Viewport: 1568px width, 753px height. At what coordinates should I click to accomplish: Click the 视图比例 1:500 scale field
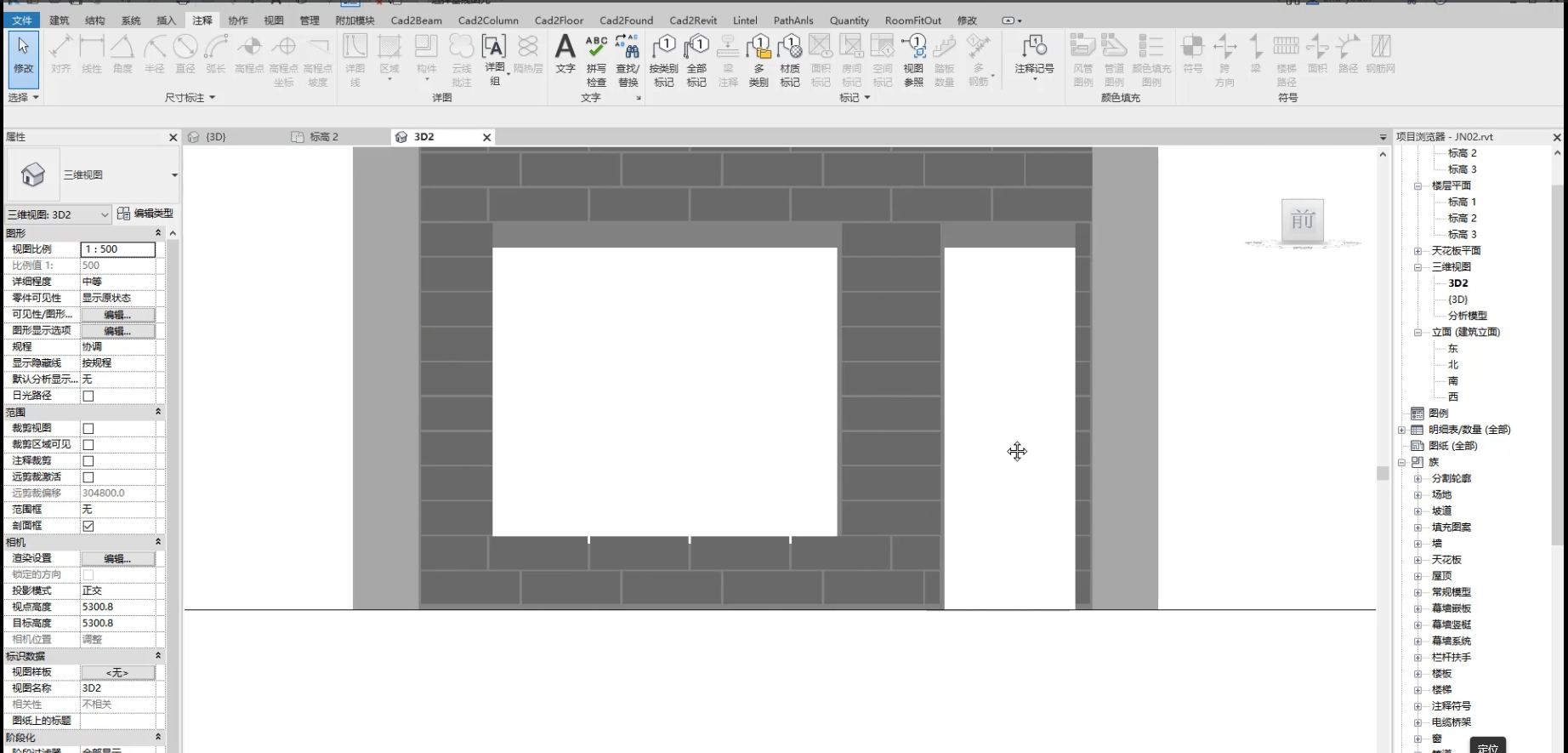tap(117, 249)
